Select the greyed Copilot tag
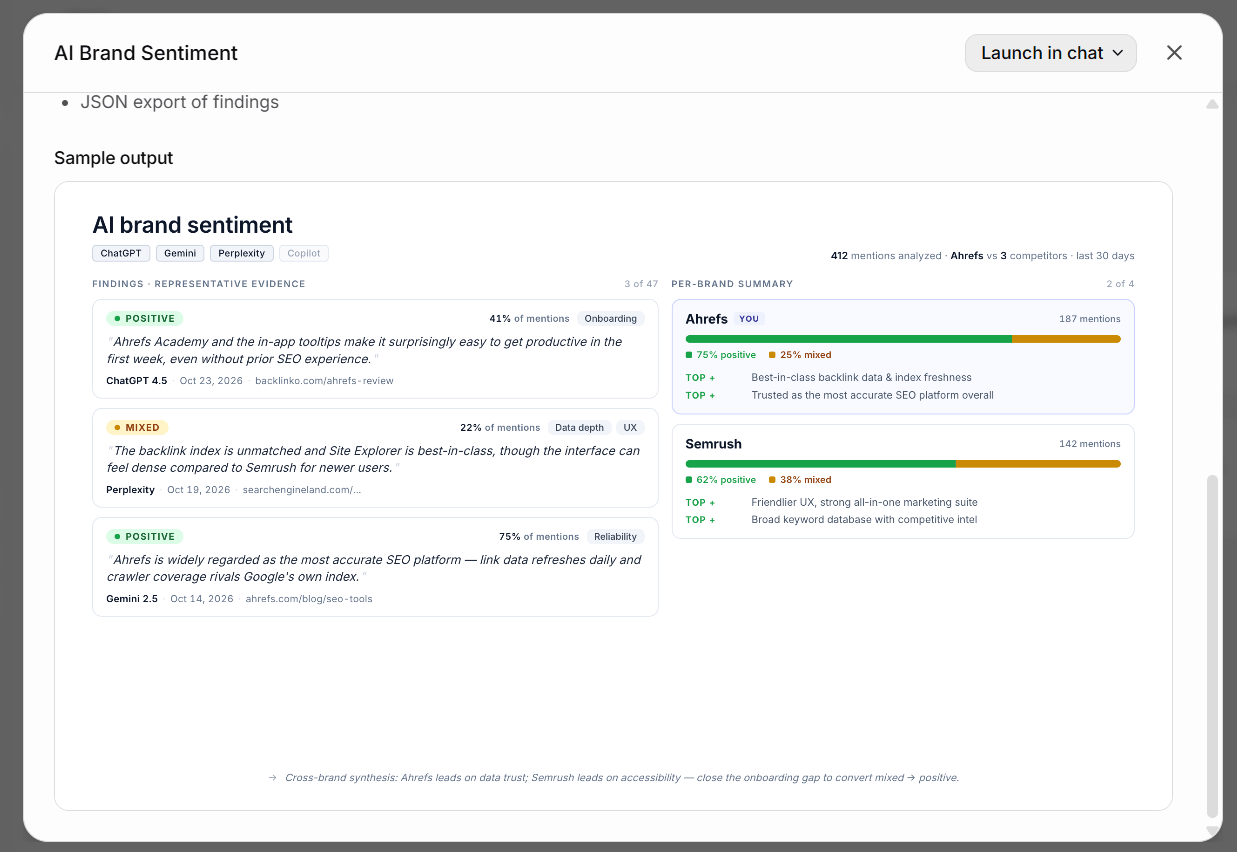Screen dimensions: 1237x852 click(x=304, y=254)
